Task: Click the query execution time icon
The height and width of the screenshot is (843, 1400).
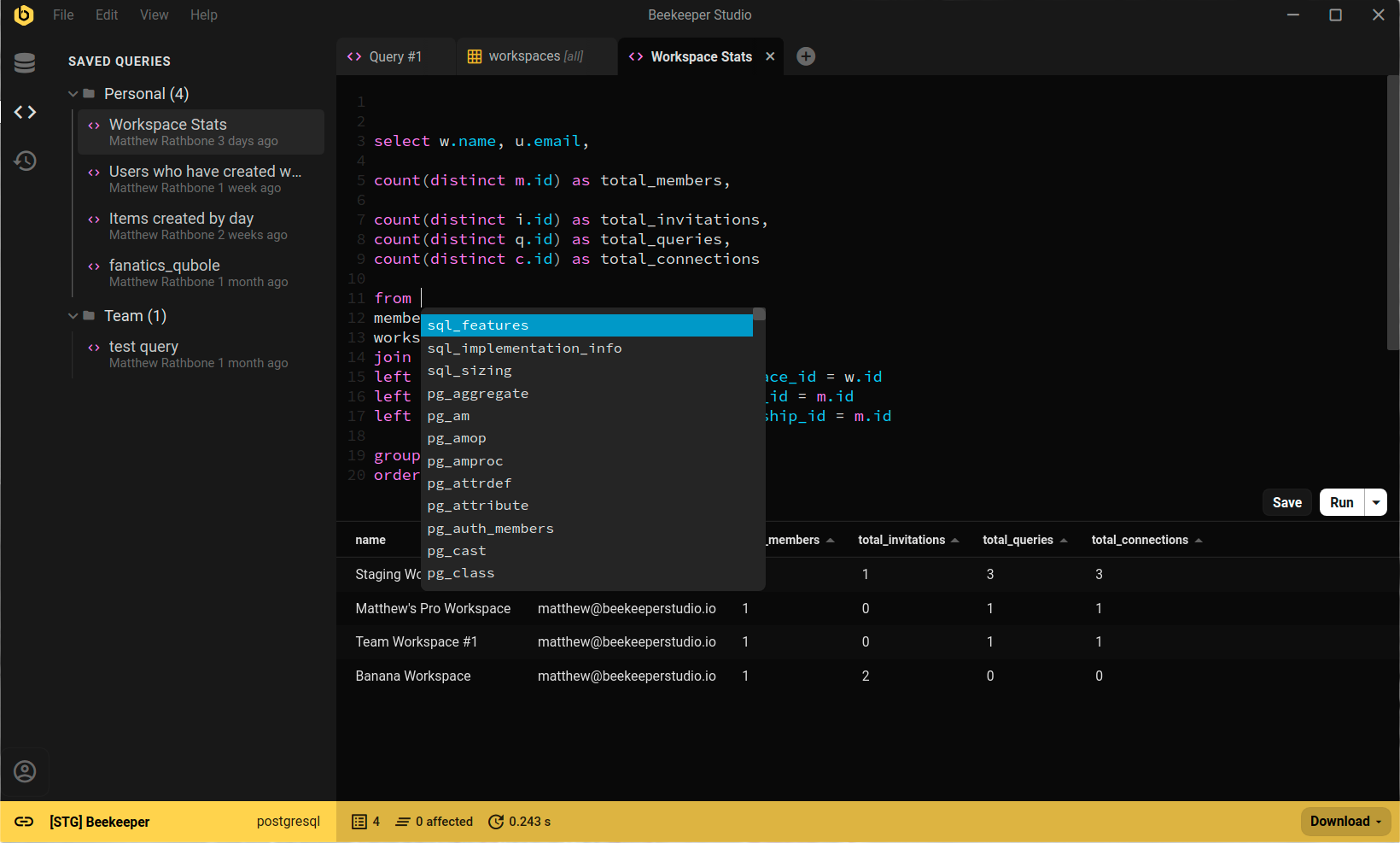Action: (496, 822)
